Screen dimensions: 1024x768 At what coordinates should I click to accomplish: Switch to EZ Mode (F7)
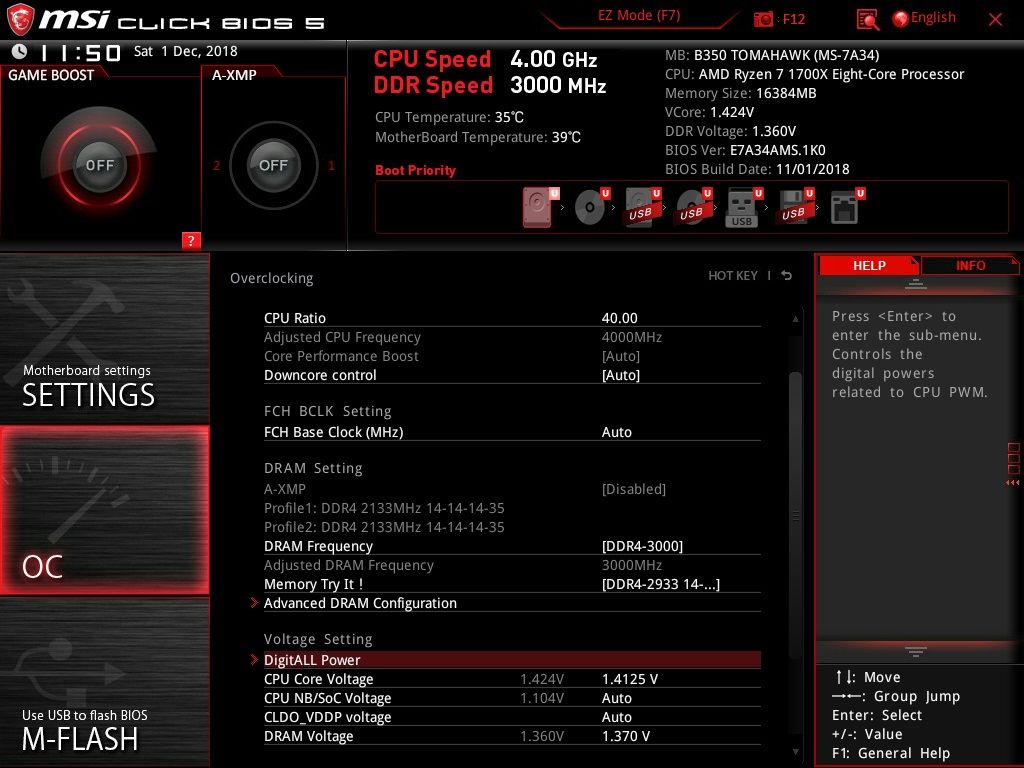click(x=639, y=16)
